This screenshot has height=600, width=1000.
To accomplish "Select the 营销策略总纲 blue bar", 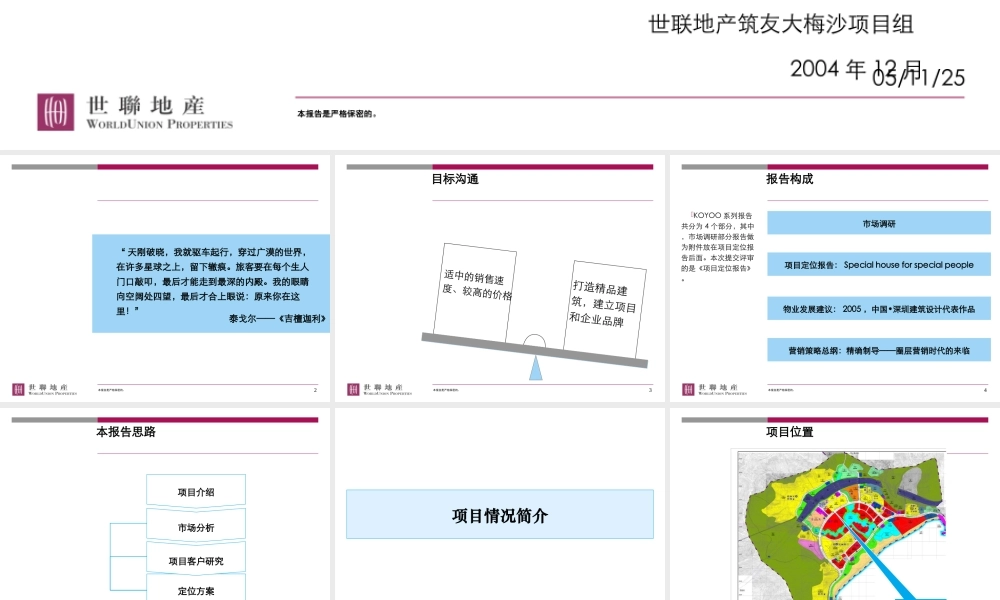I will point(878,350).
